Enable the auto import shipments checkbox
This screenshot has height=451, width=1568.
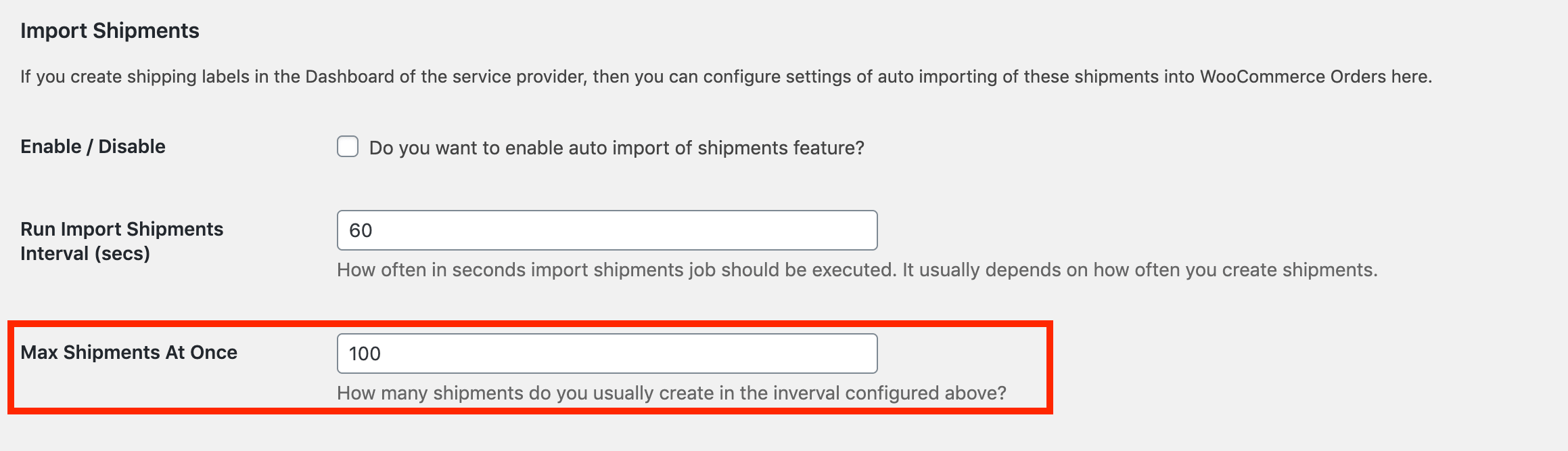pyautogui.click(x=348, y=147)
